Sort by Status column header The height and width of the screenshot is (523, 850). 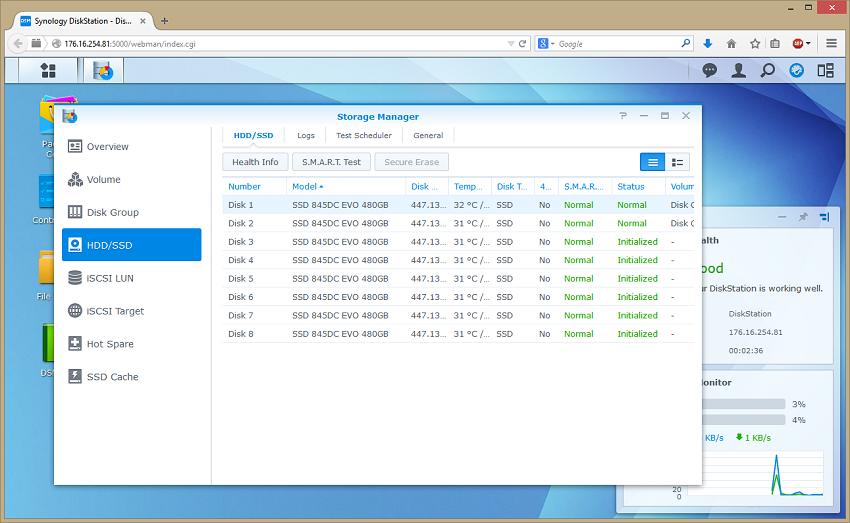click(x=638, y=186)
